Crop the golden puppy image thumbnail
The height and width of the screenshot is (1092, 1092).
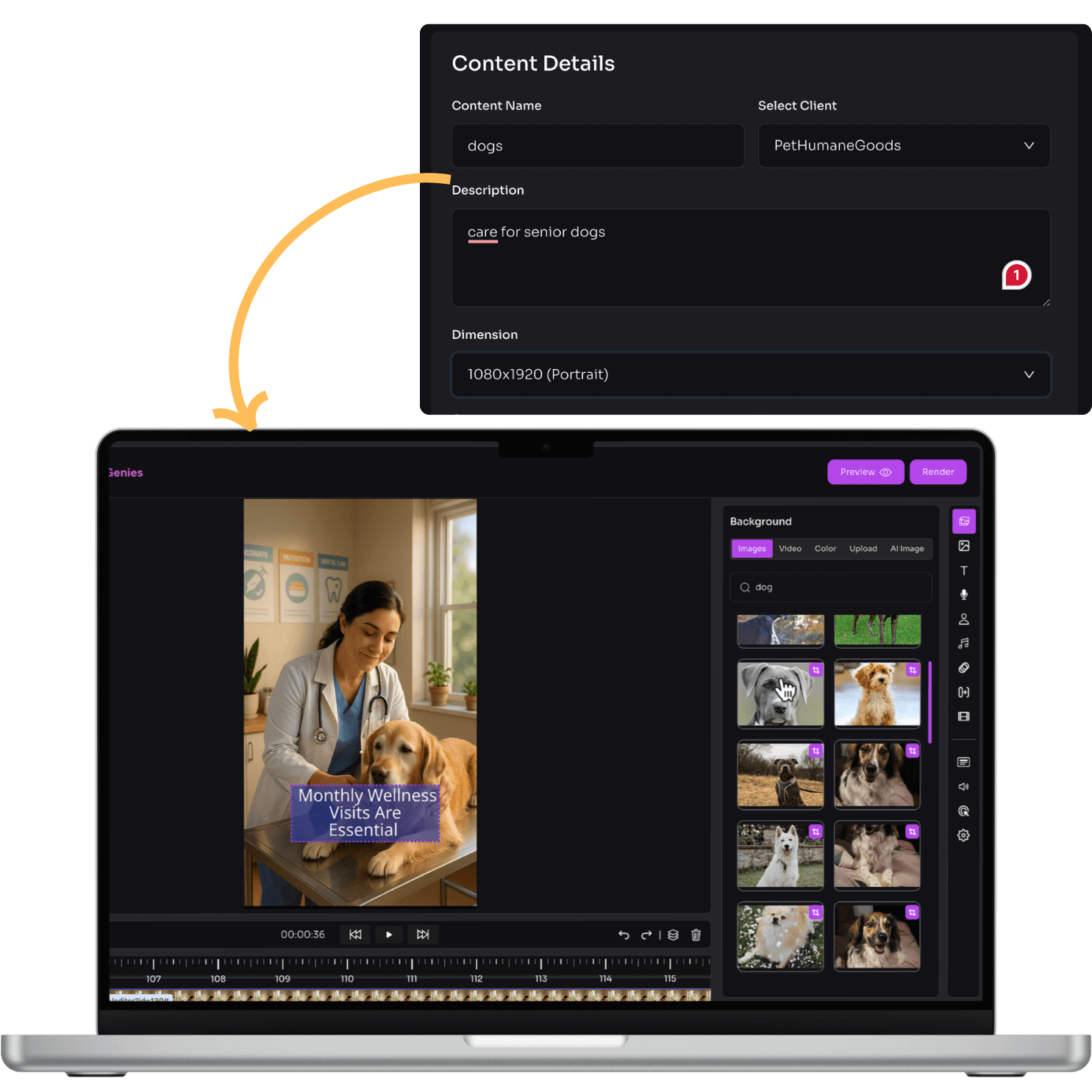[x=912, y=670]
